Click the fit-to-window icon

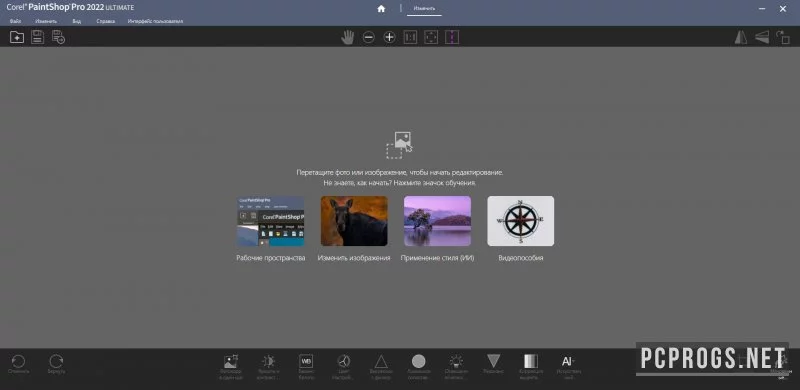click(x=431, y=37)
